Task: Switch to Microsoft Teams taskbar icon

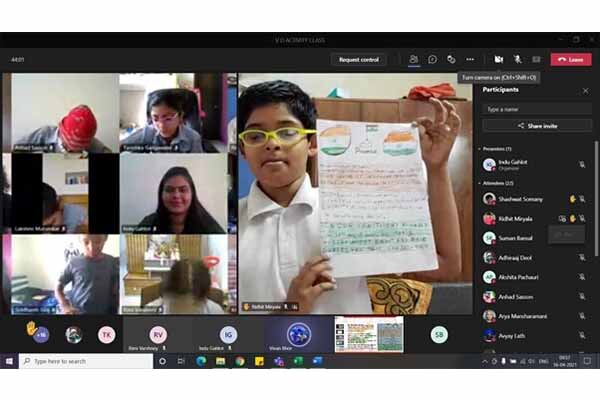Action: coord(279,361)
